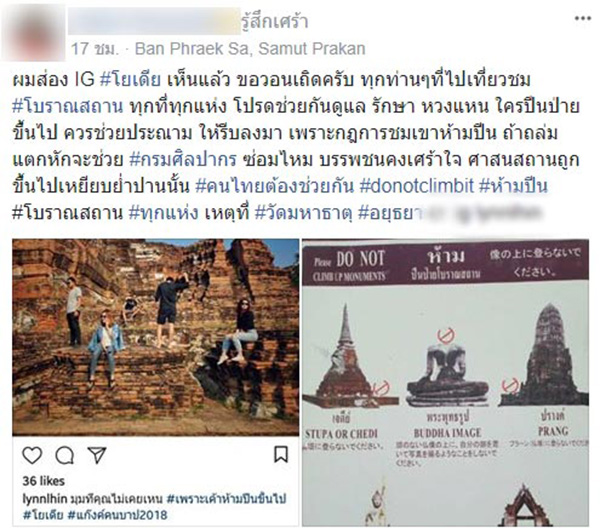
Task: Open the #วัดมหาธาตุ hashtag
Action: 303,212
